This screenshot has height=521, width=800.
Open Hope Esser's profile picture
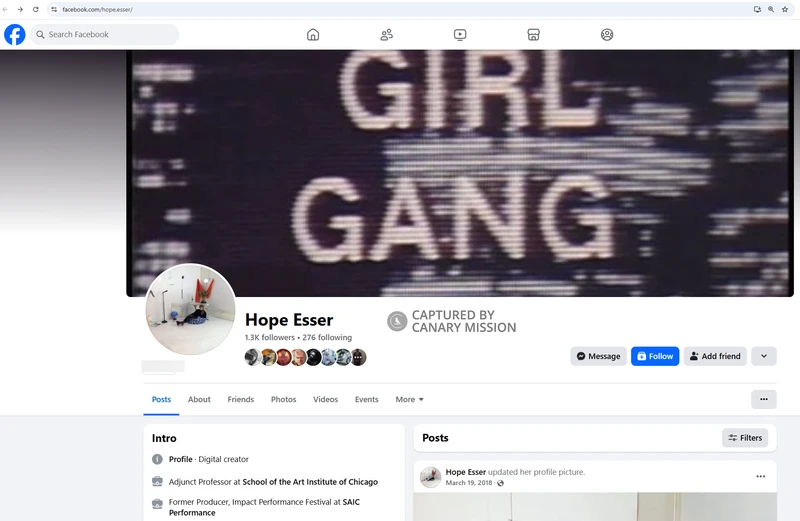(190, 309)
